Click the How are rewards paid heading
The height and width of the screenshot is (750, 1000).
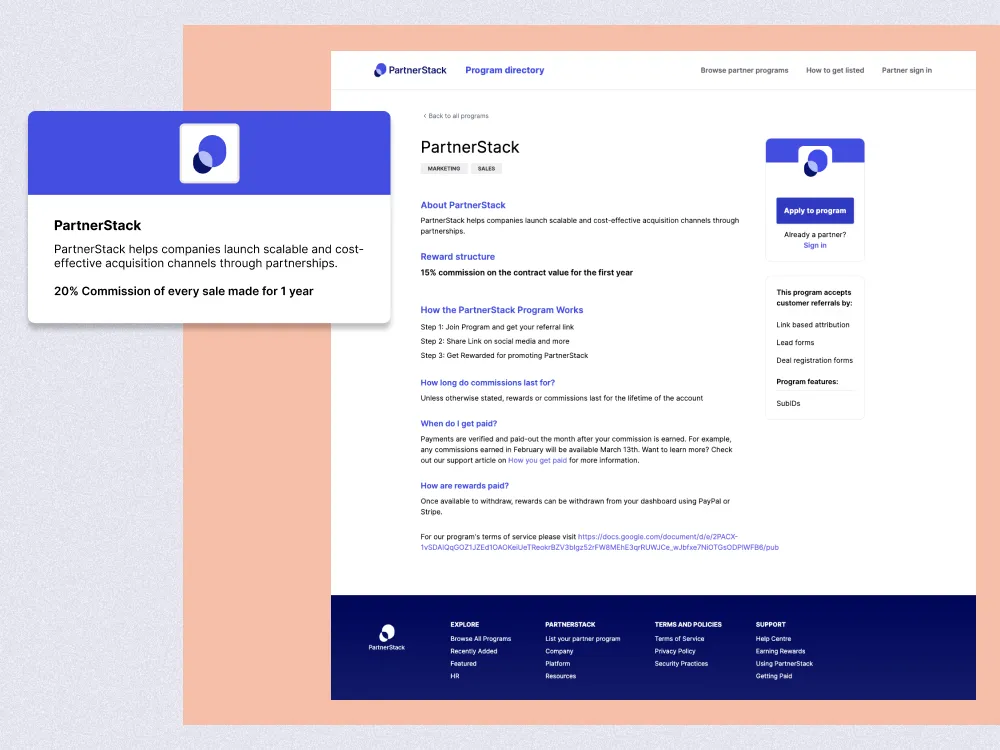[464, 485]
